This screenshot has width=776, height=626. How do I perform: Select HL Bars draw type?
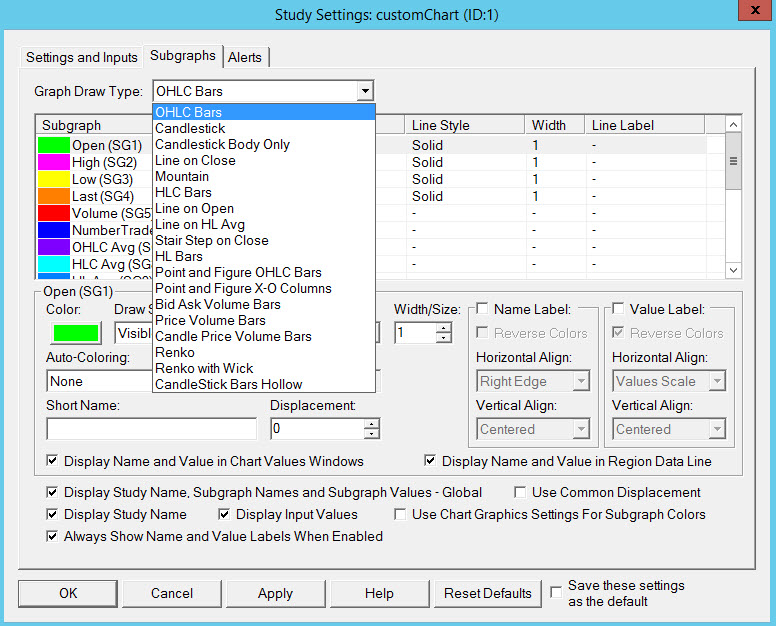pos(264,256)
